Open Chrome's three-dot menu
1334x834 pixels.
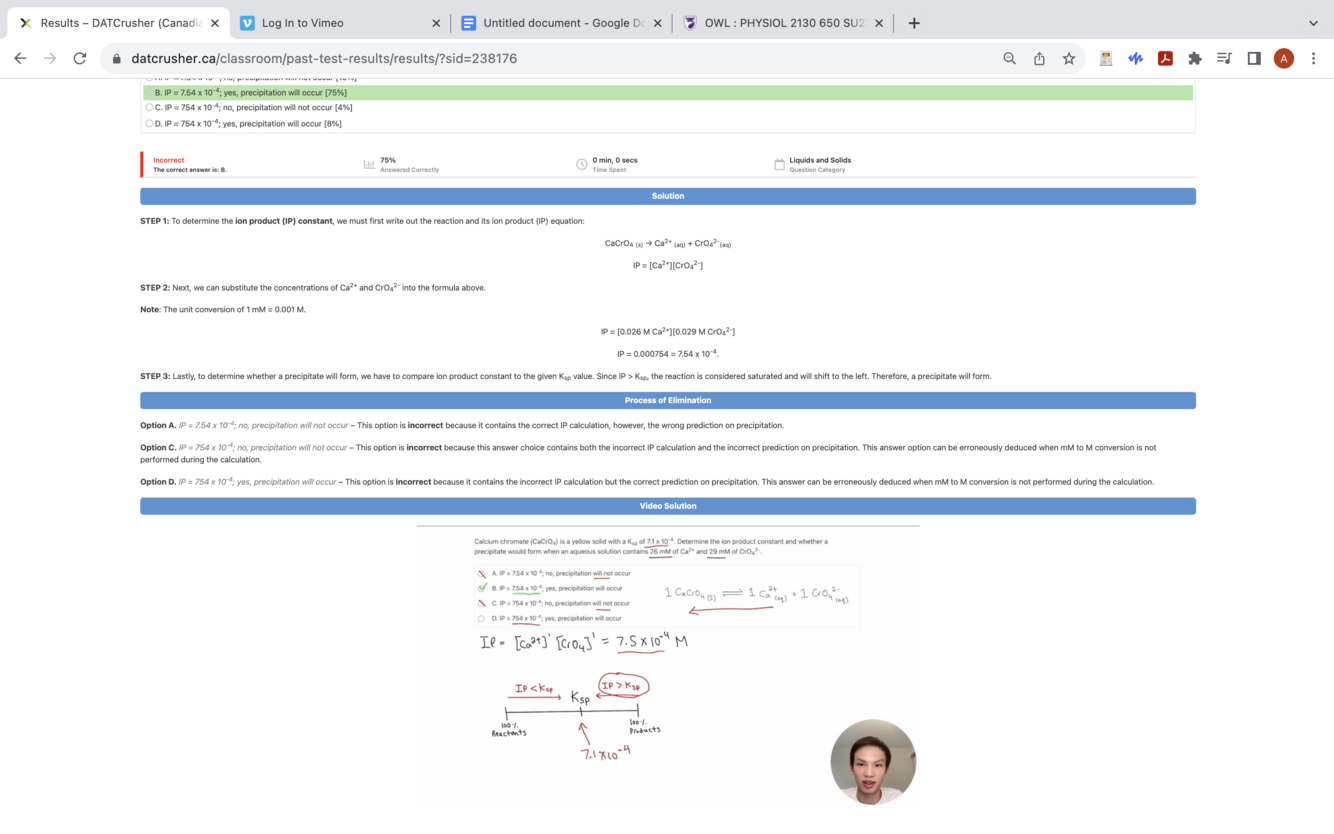1314,59
